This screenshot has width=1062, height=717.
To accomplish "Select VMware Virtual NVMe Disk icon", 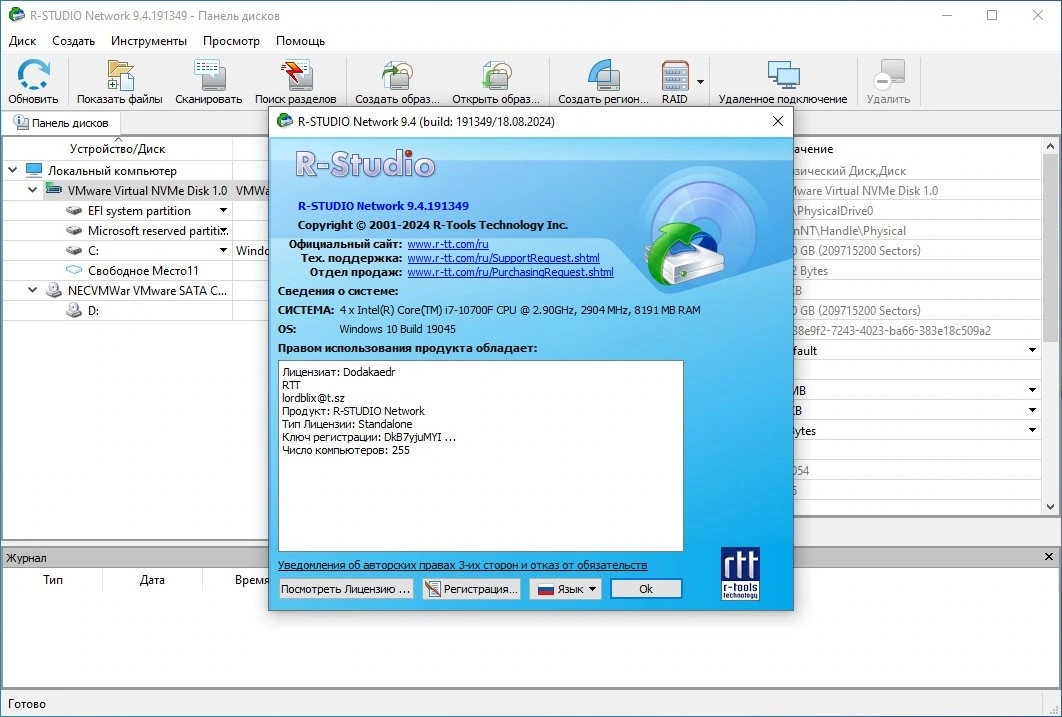I will point(54,190).
